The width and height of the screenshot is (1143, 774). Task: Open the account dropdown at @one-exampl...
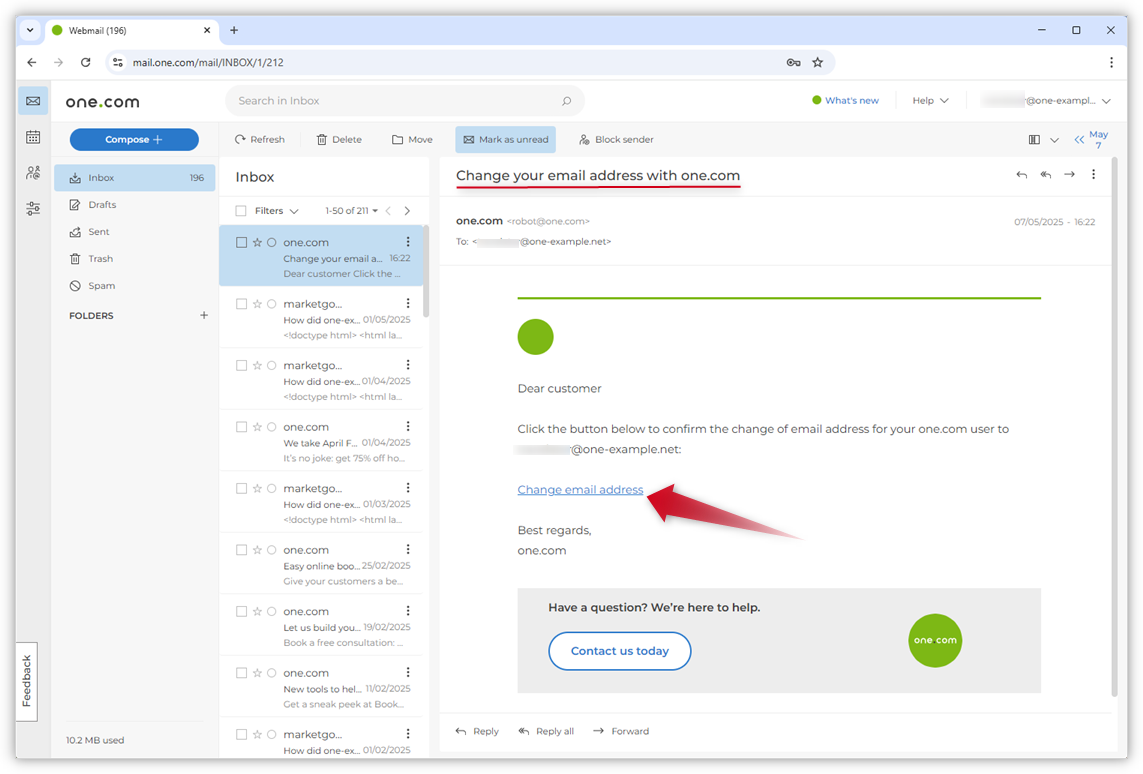point(1045,101)
